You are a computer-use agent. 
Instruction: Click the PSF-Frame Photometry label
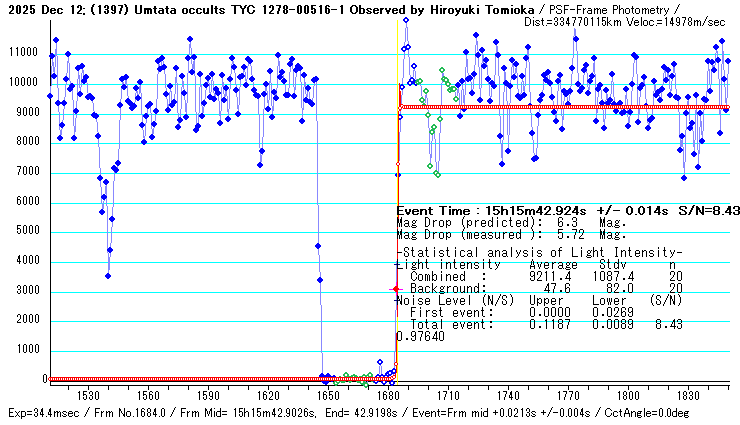tap(626, 7)
